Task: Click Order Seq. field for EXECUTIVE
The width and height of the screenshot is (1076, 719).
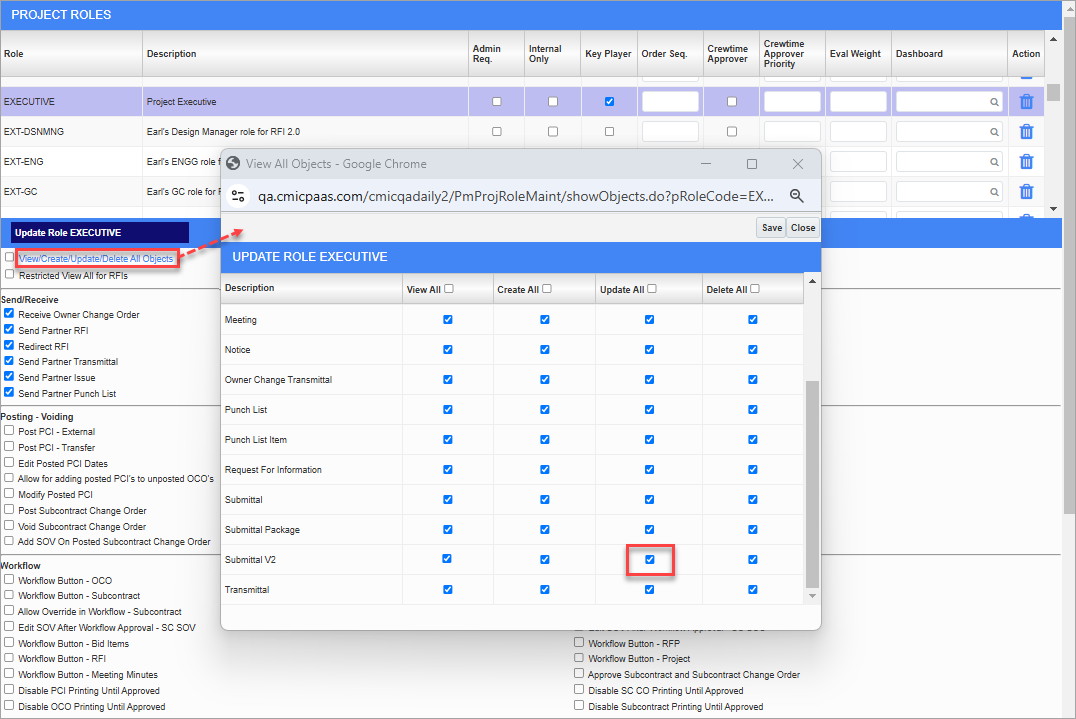Action: coord(670,102)
